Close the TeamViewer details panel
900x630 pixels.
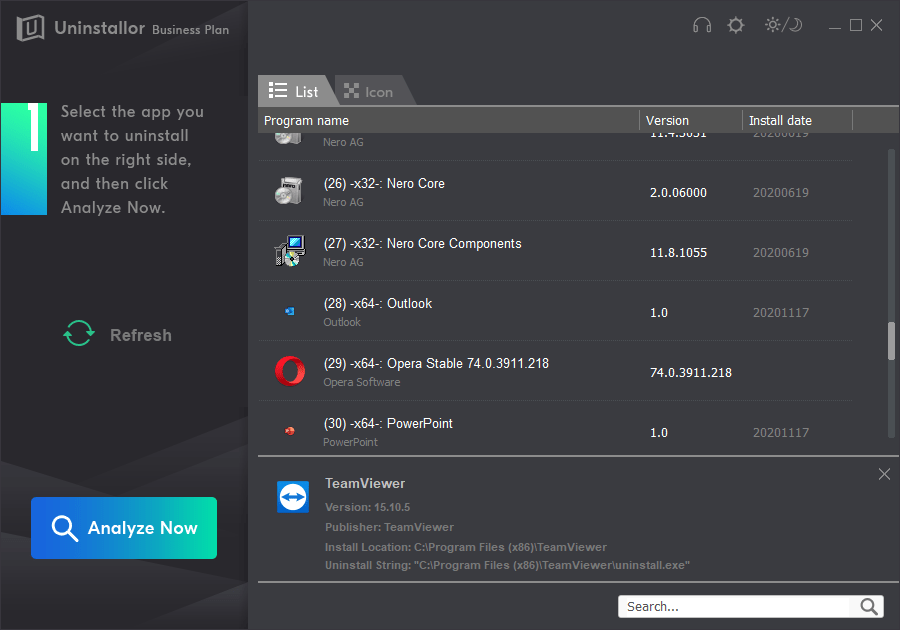(884, 474)
